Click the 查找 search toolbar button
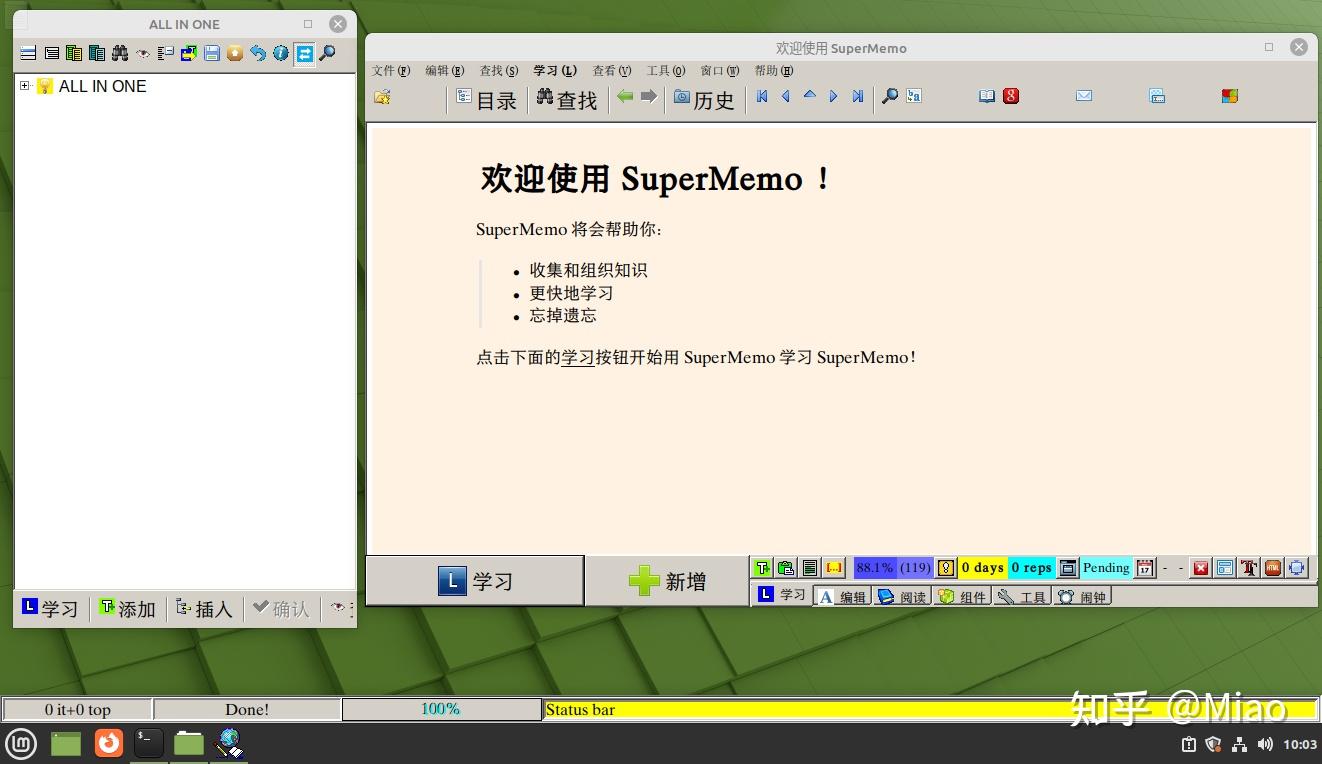 pyautogui.click(x=567, y=99)
